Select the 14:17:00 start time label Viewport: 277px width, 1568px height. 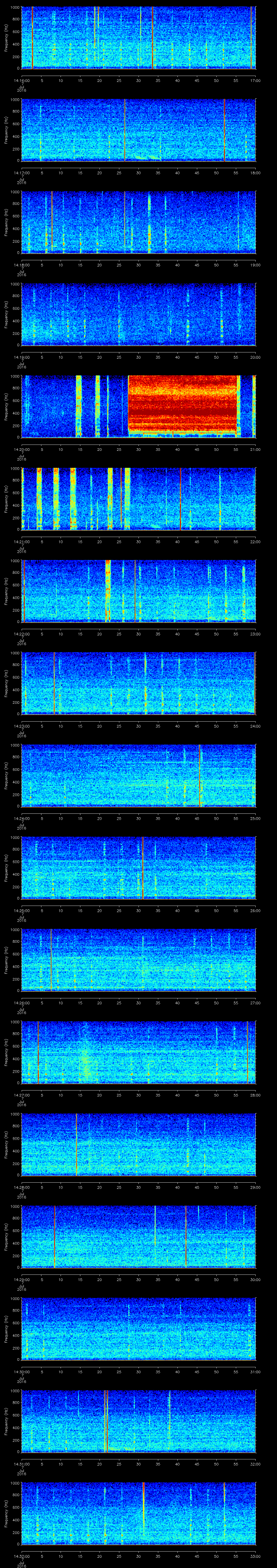tap(21, 173)
